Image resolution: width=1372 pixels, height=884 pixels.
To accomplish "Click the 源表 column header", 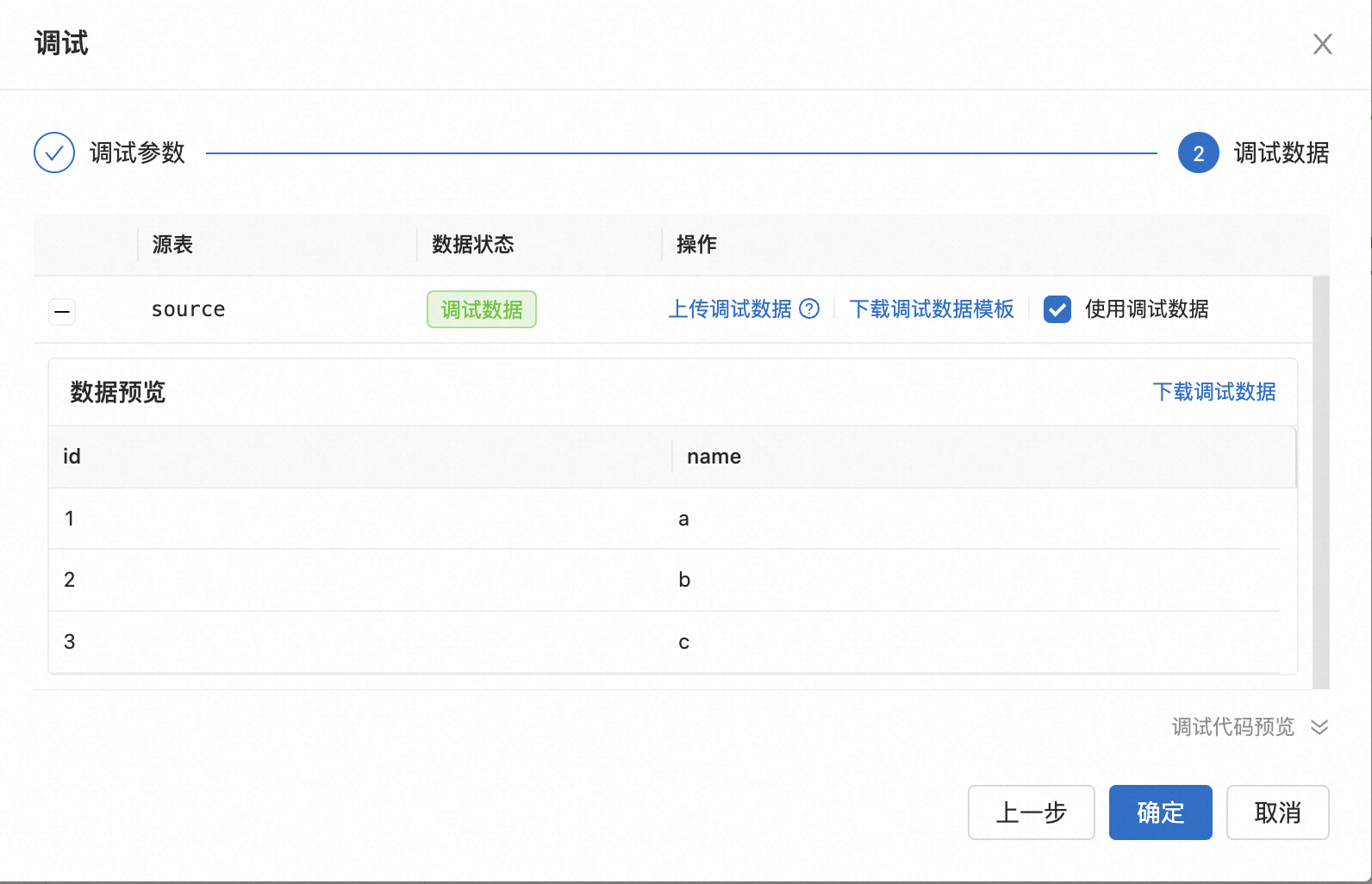I will [x=172, y=245].
